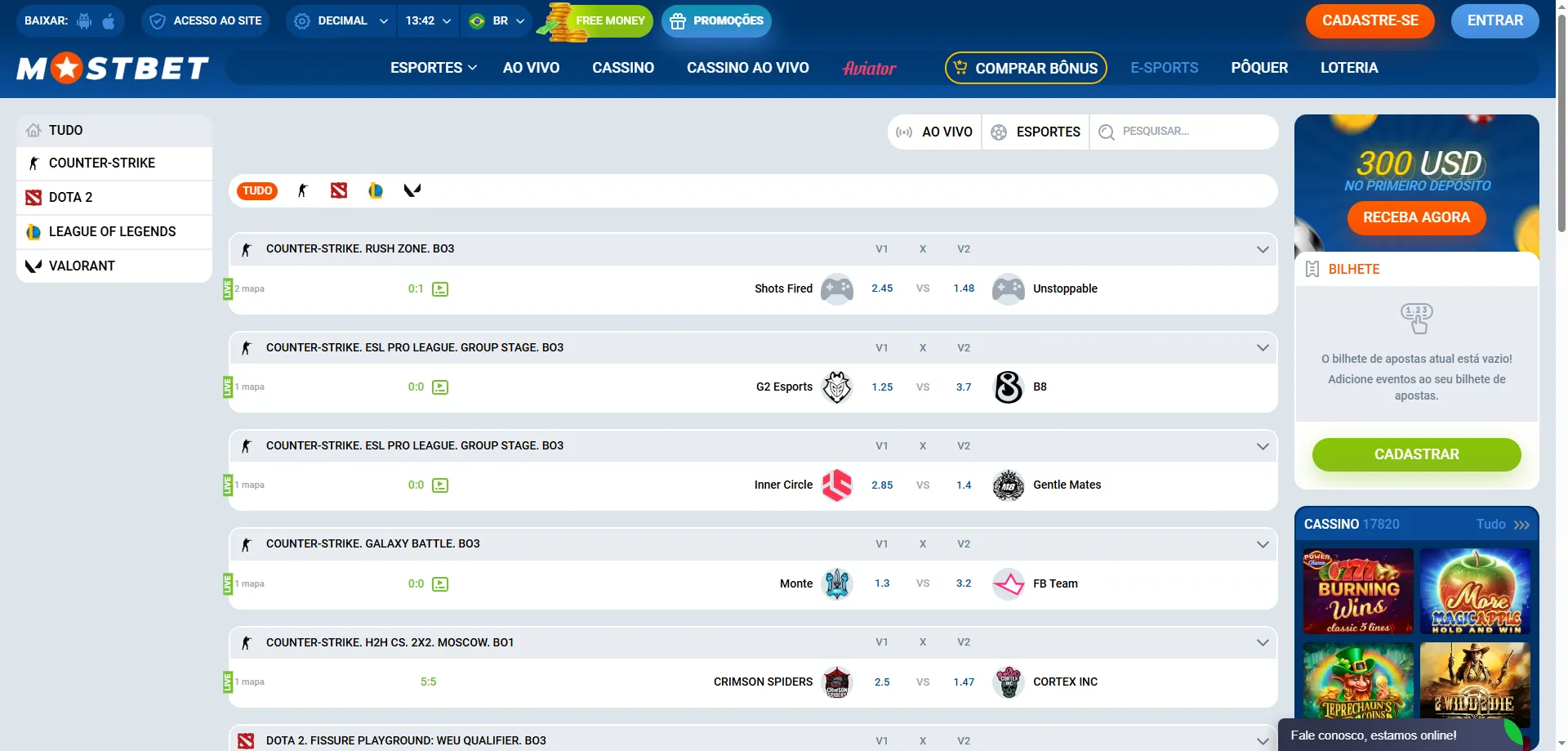Select the Dota 2 filter icon
The image size is (1568, 751).
click(x=339, y=190)
